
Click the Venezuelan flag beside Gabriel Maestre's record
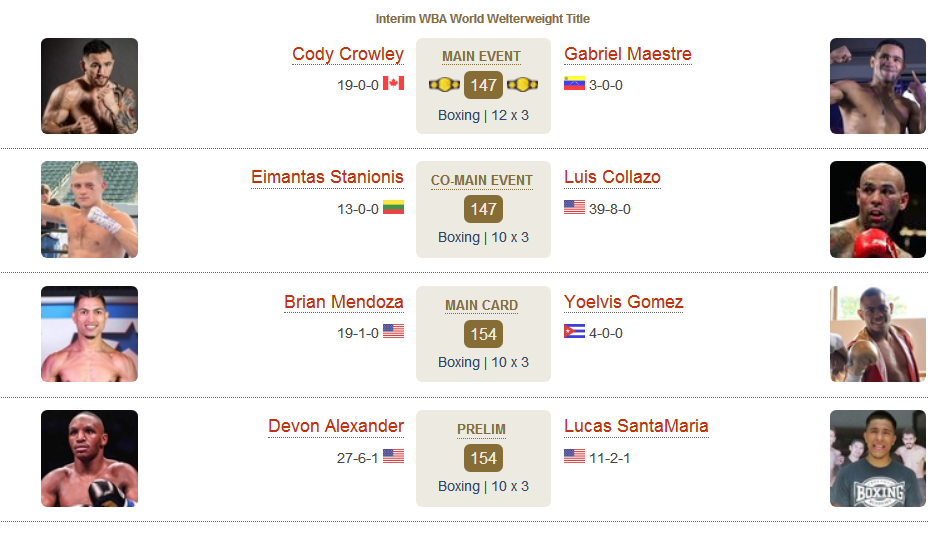[x=574, y=84]
